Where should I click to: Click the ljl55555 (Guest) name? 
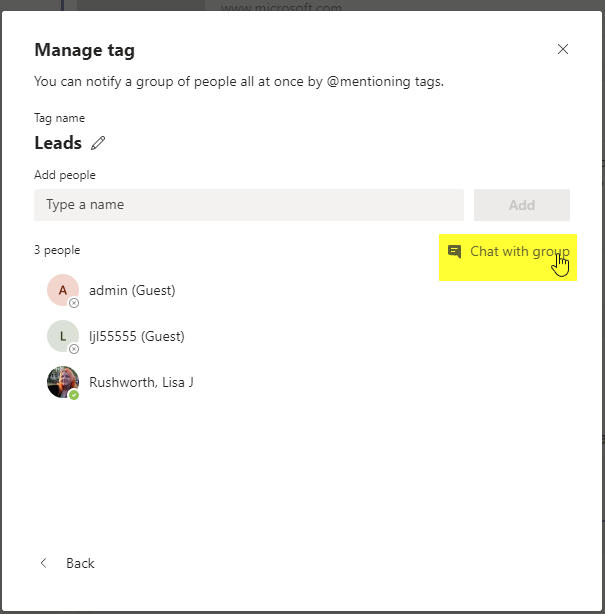tap(137, 336)
